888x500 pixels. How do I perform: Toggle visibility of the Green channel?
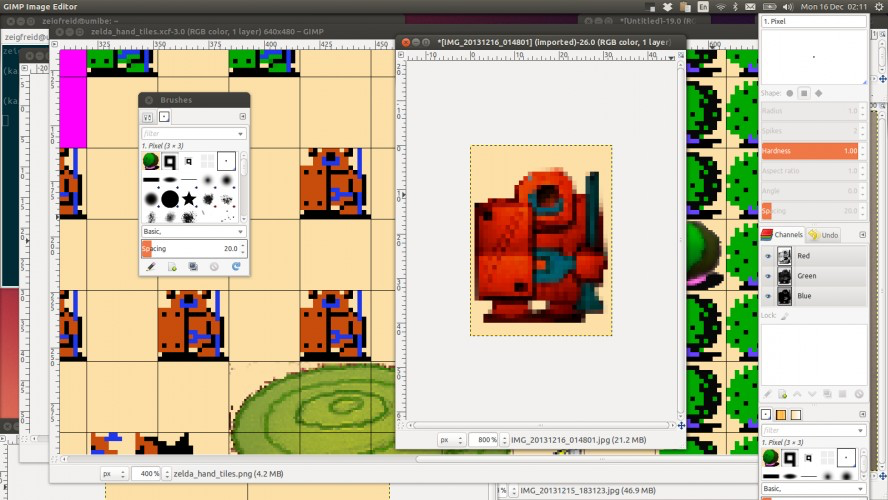coord(768,276)
